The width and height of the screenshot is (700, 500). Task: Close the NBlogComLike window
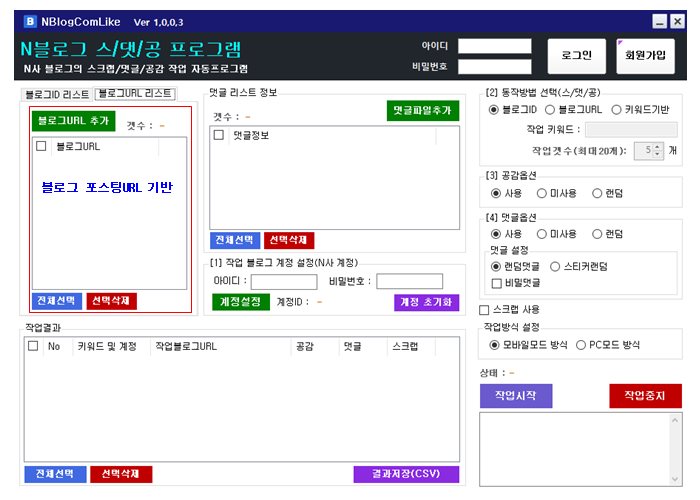[677, 21]
